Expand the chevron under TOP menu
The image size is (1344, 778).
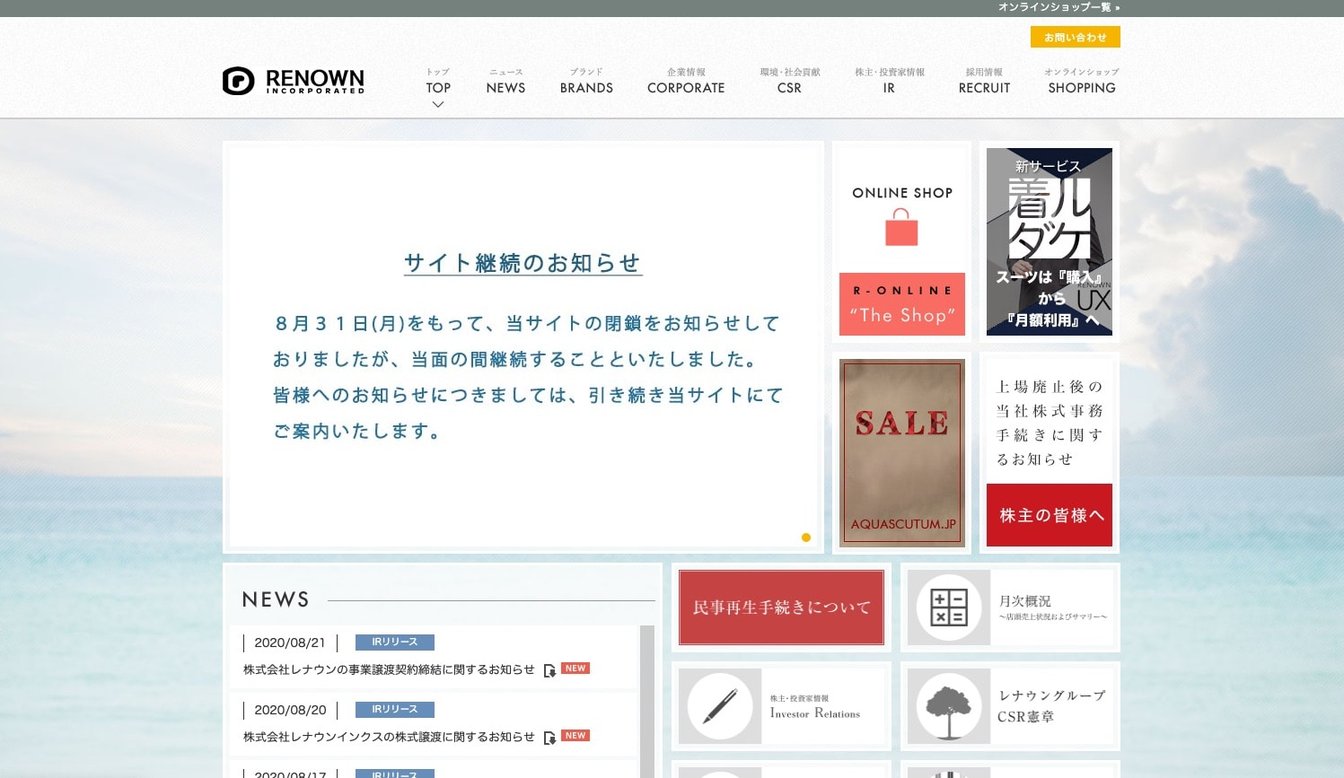[x=438, y=105]
